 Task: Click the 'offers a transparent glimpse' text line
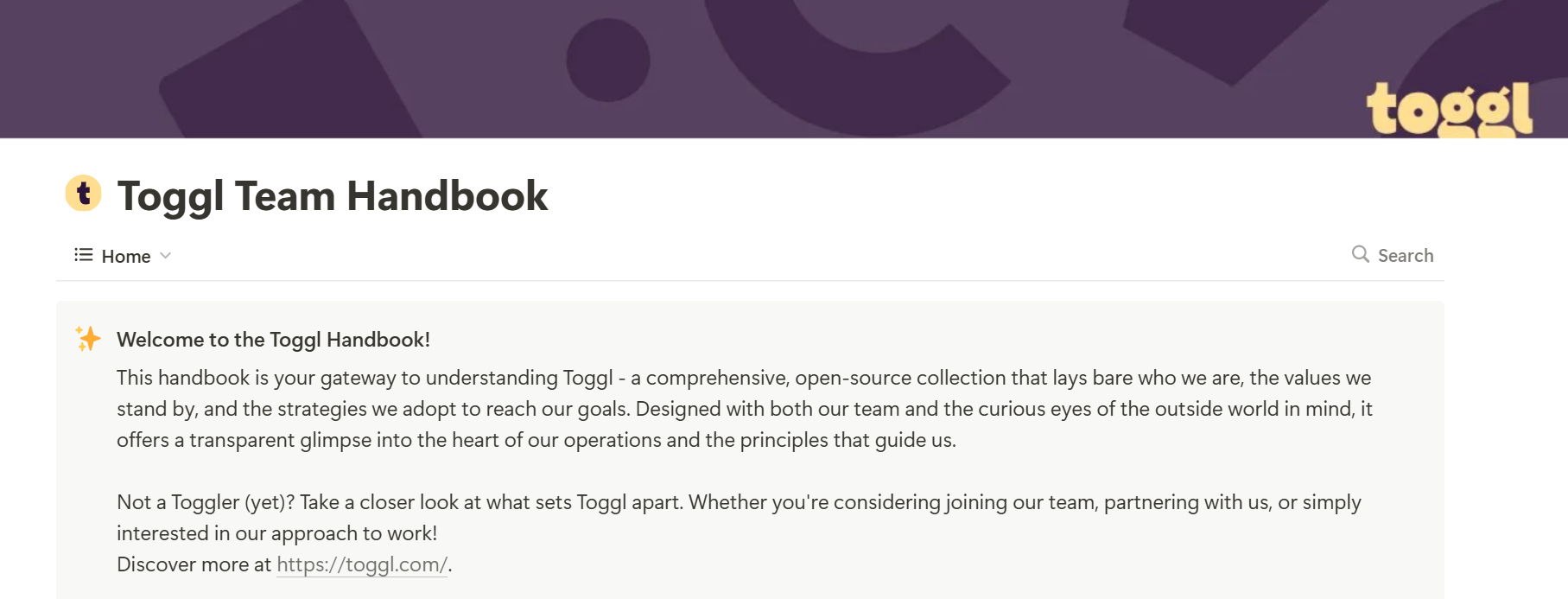(x=536, y=441)
